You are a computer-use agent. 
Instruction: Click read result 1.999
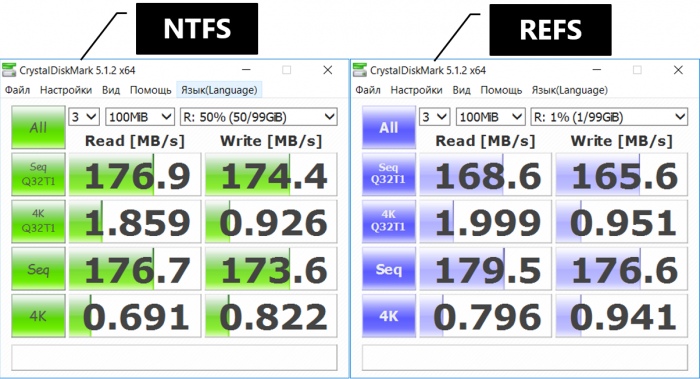(485, 221)
